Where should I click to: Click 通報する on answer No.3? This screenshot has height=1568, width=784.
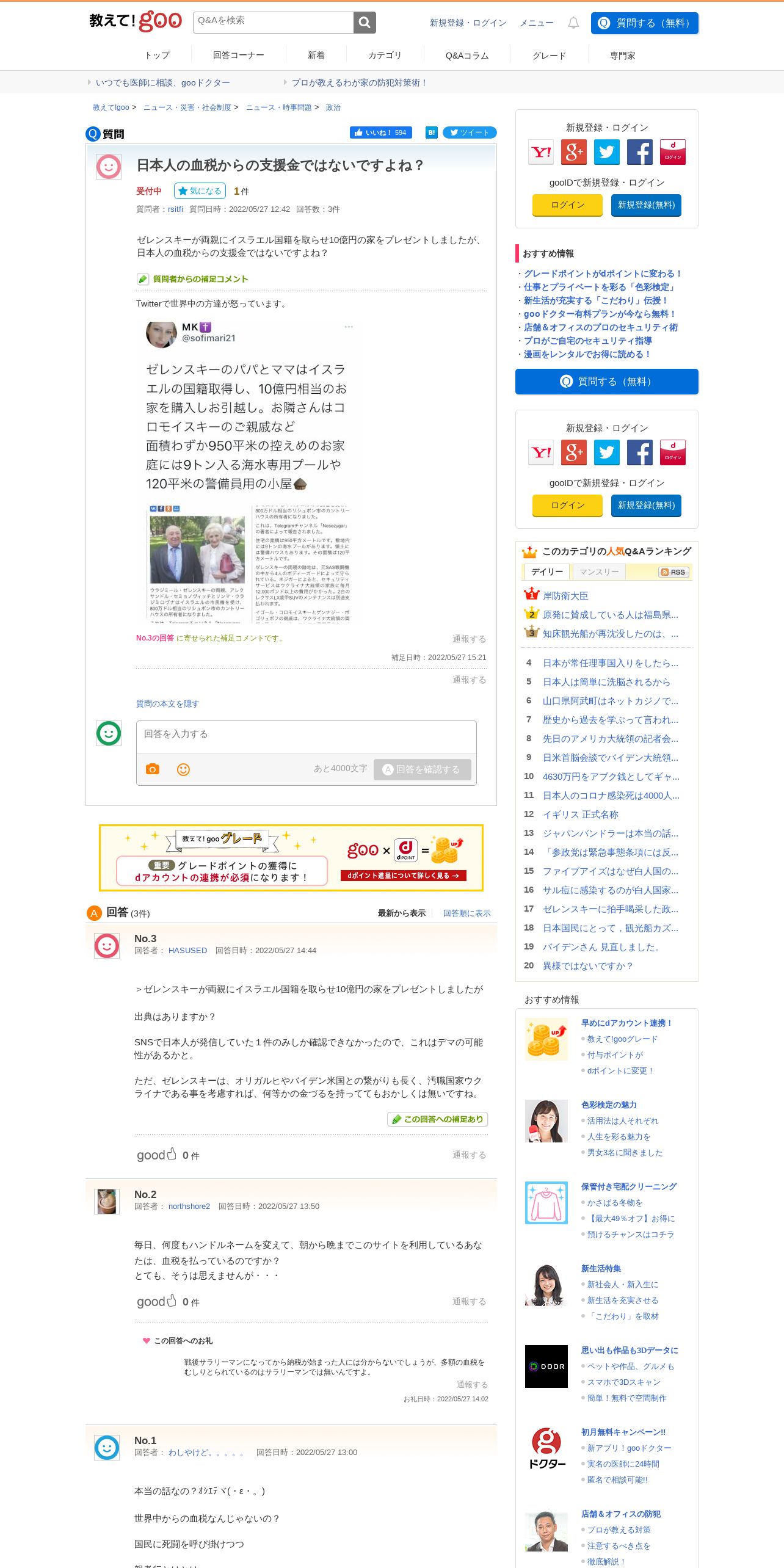[x=469, y=1155]
